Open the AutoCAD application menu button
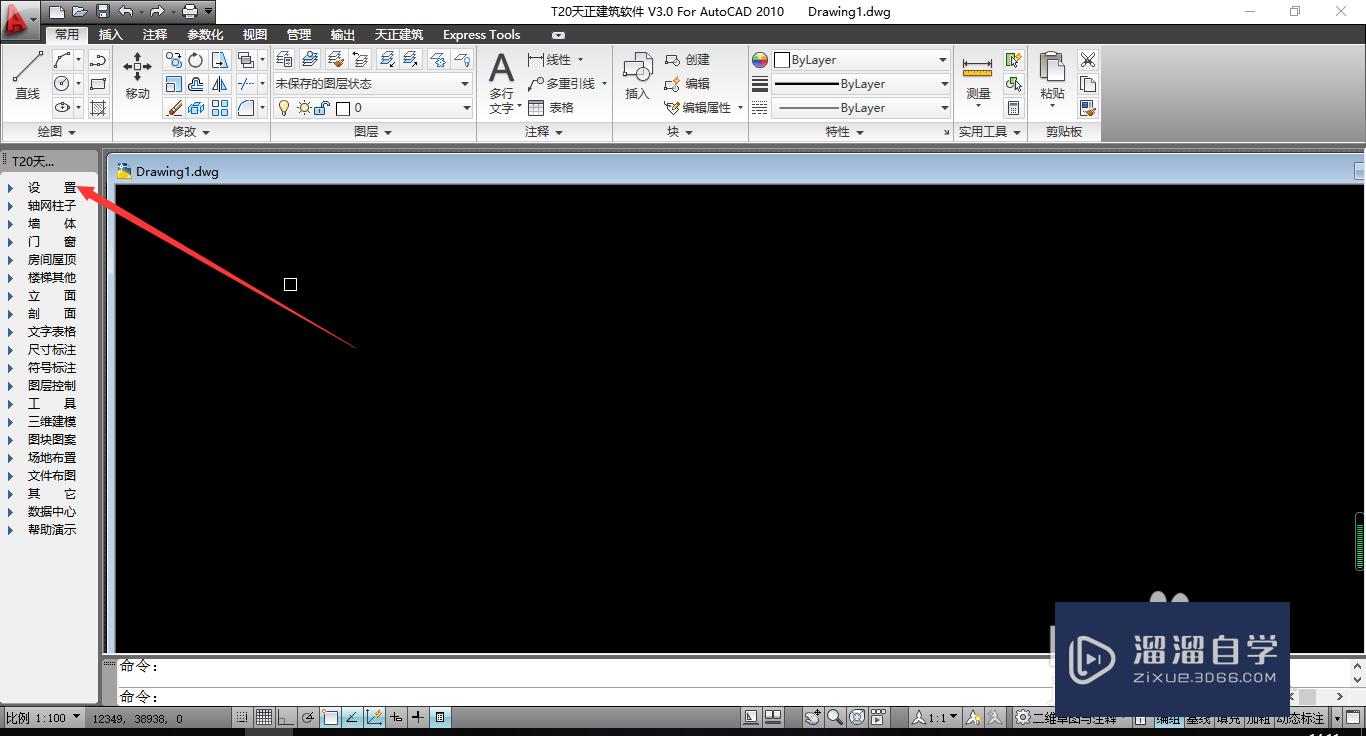Viewport: 1366px width, 736px height. tap(20, 19)
